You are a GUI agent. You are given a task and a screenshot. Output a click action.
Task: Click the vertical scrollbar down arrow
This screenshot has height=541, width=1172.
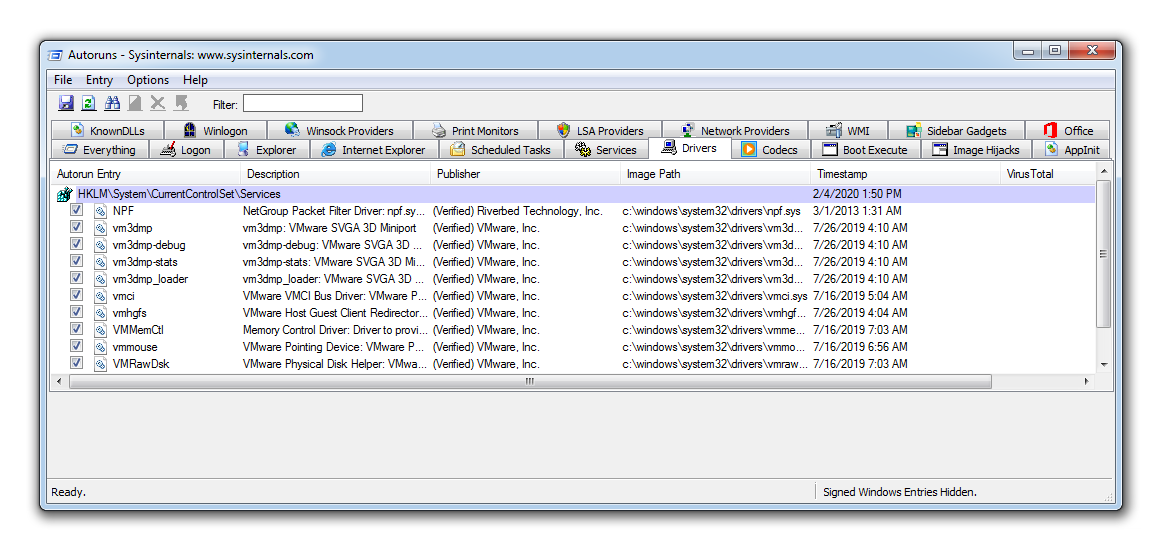1104,365
